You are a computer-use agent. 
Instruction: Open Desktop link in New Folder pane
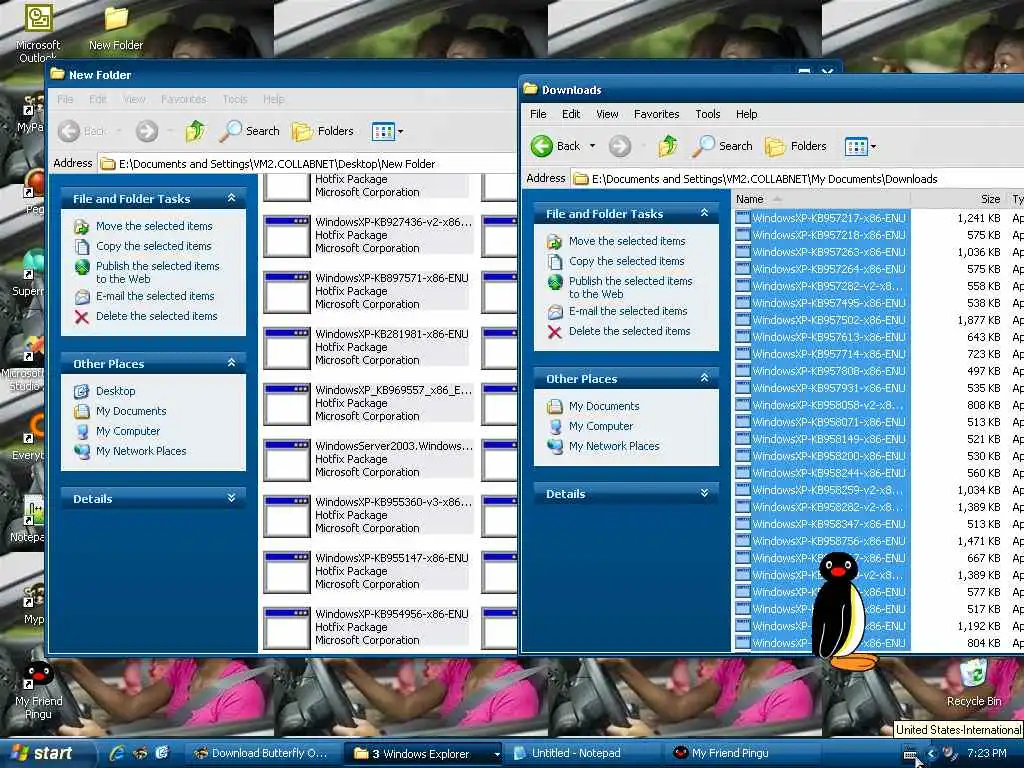pyautogui.click(x=116, y=391)
